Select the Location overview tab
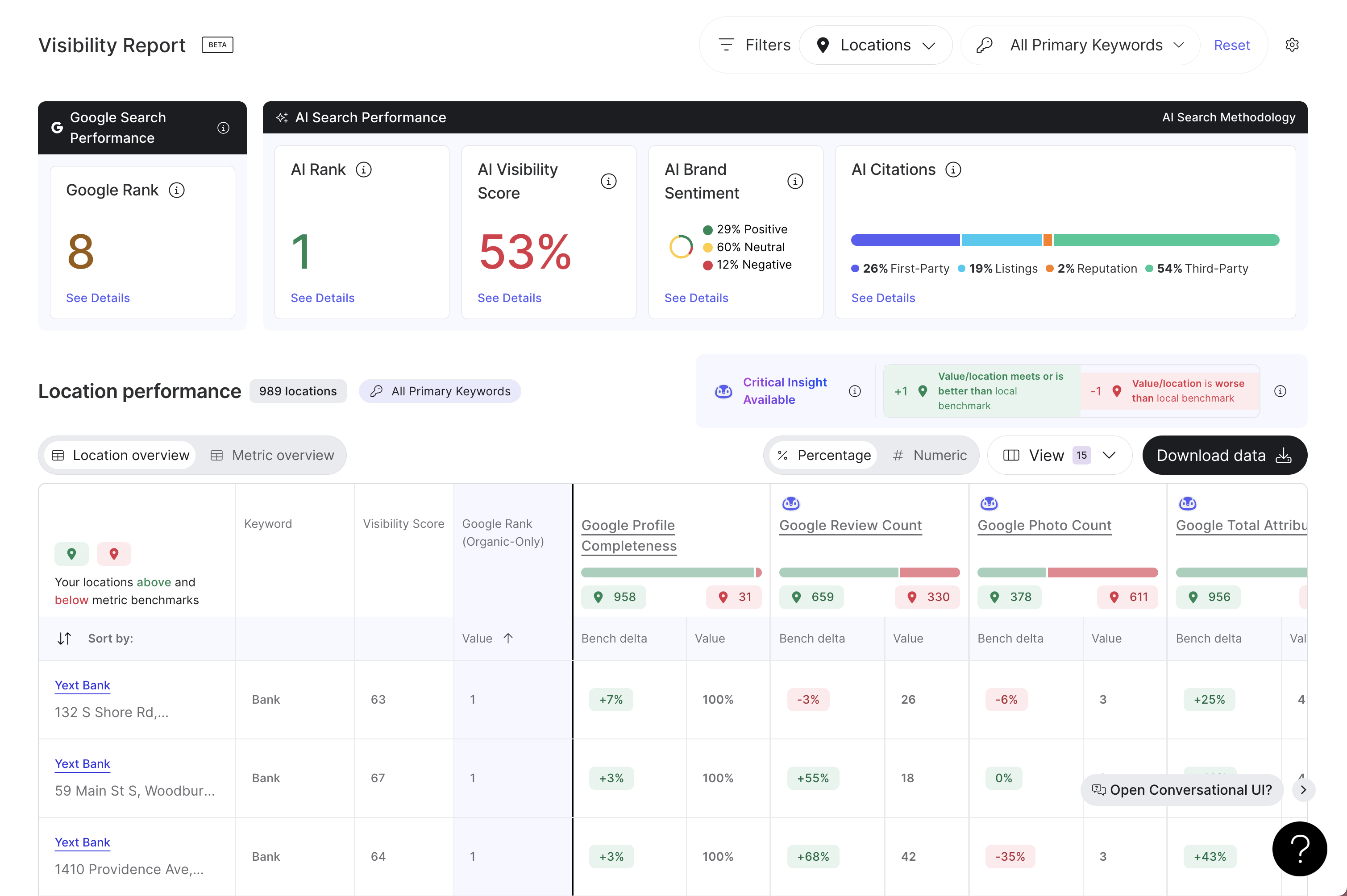This screenshot has width=1347, height=896. [121, 455]
